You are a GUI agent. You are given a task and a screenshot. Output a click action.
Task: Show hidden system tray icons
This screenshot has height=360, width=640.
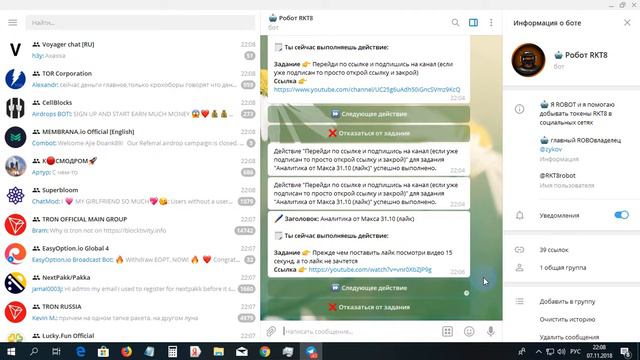(x=538, y=351)
